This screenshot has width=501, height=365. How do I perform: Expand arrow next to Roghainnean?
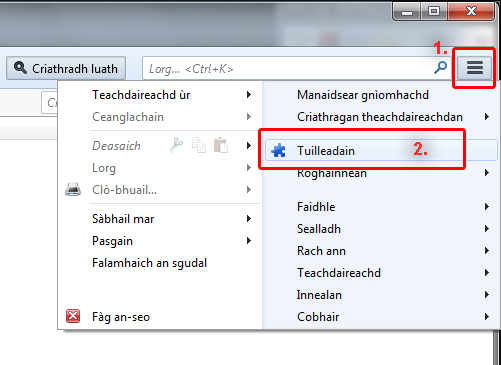click(487, 173)
